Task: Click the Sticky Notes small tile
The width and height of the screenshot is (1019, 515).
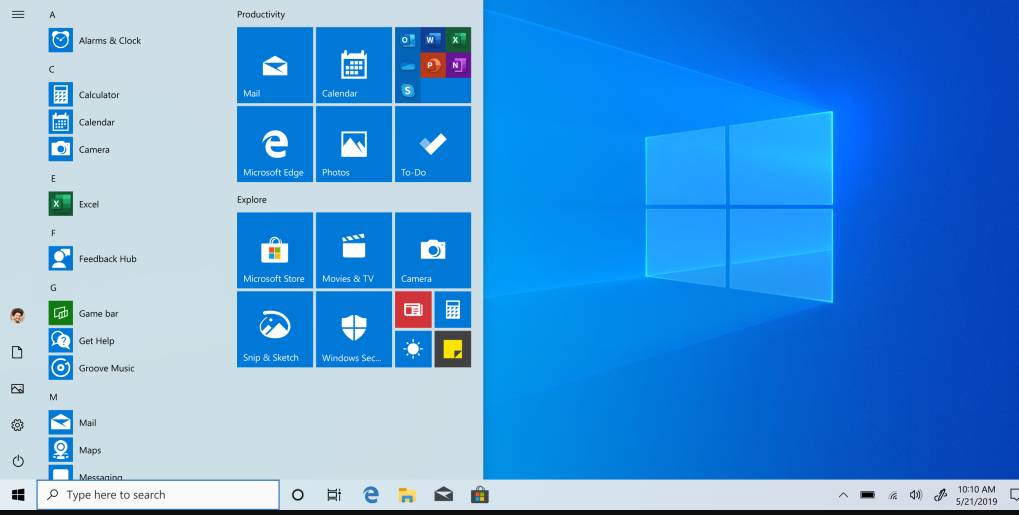Action: coord(452,349)
